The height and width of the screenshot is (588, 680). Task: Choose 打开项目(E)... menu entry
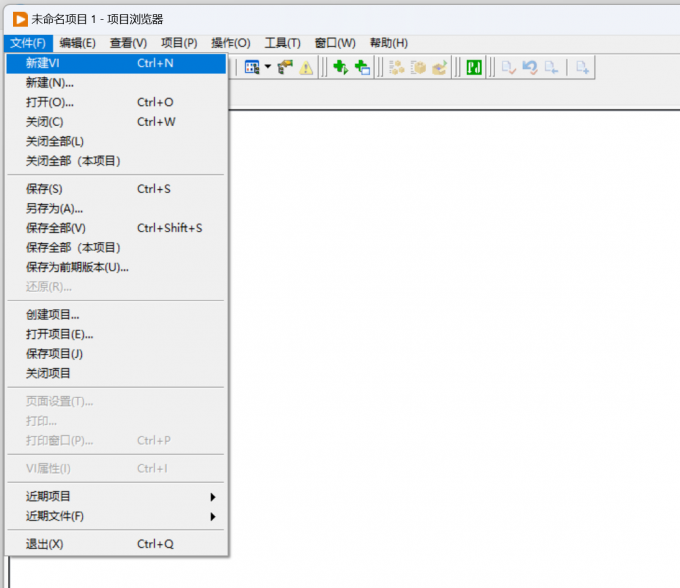click(x=116, y=334)
